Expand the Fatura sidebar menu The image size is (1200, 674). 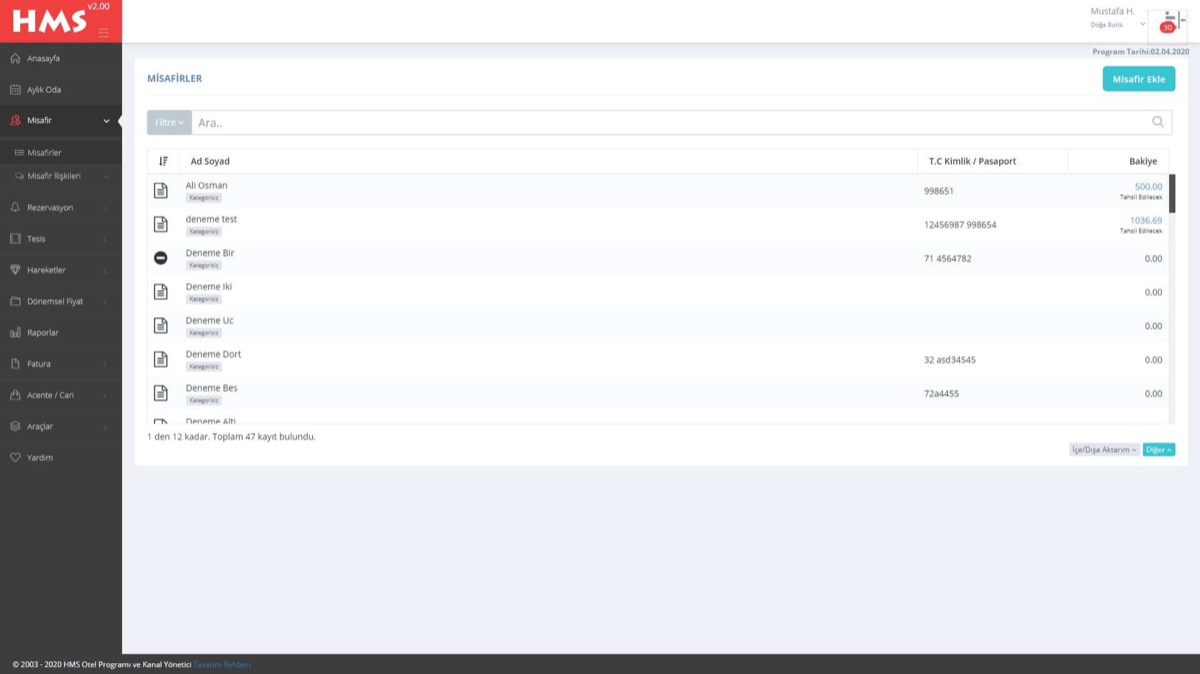coord(61,363)
